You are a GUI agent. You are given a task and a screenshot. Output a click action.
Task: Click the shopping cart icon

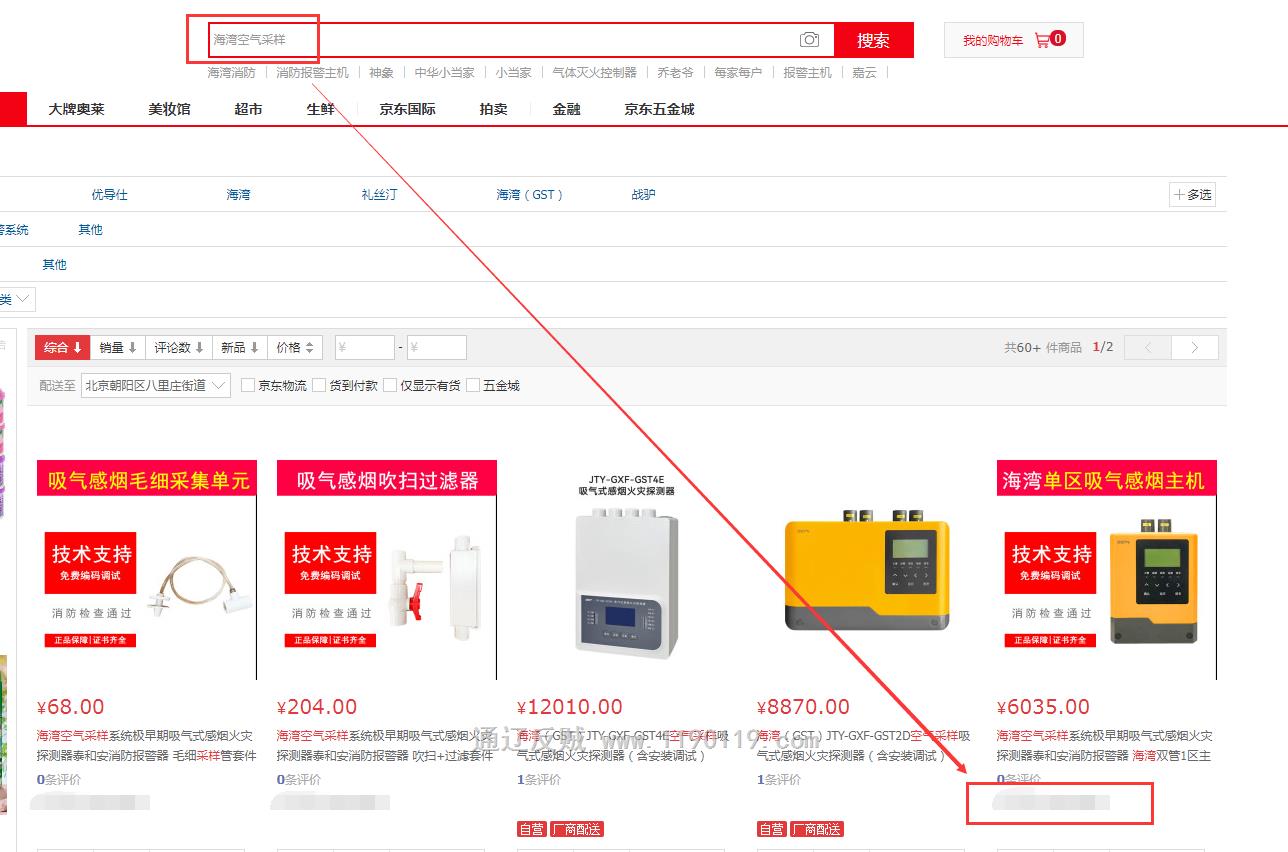click(x=1042, y=40)
